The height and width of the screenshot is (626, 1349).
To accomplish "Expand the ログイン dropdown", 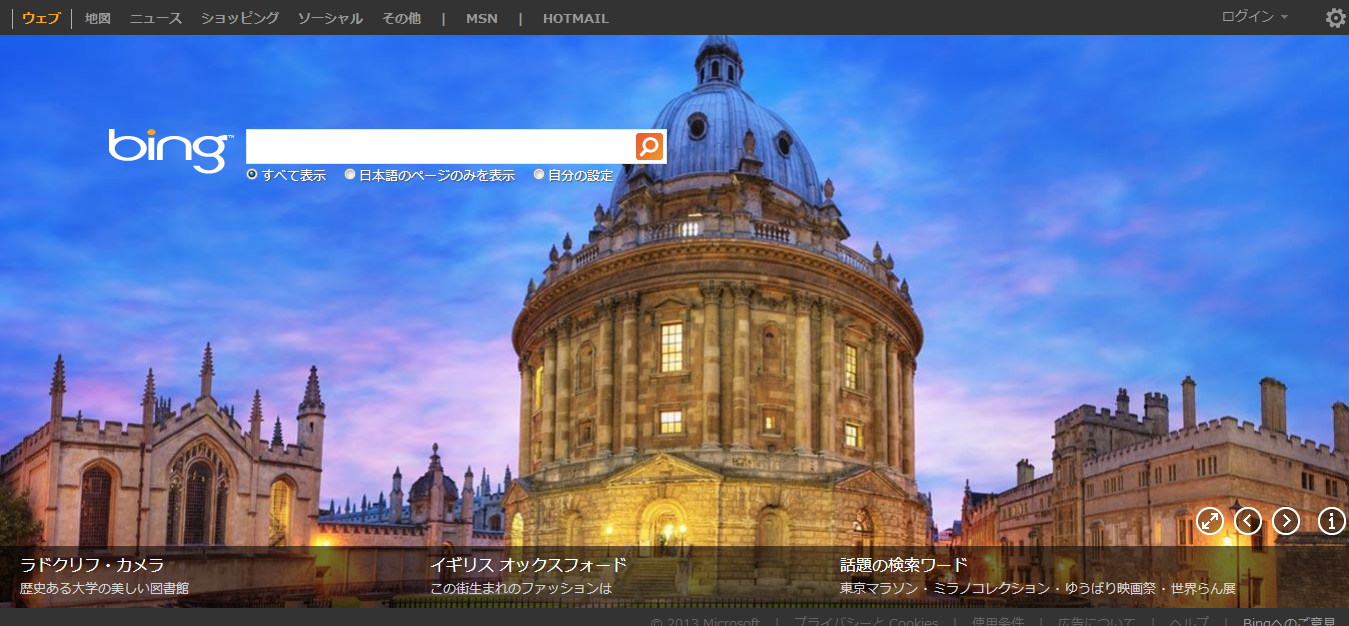I will tap(1254, 17).
